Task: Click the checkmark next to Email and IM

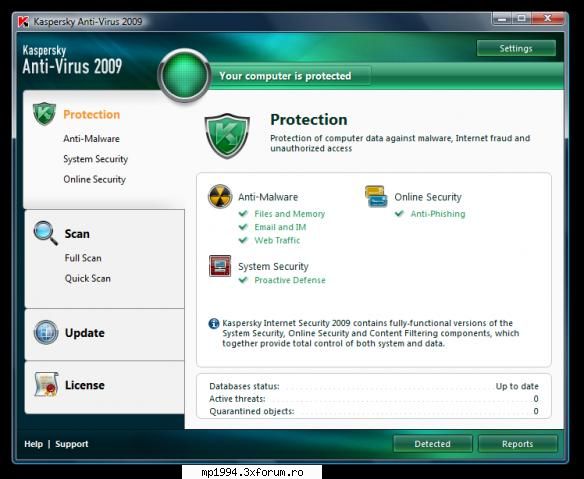Action: pyautogui.click(x=243, y=227)
